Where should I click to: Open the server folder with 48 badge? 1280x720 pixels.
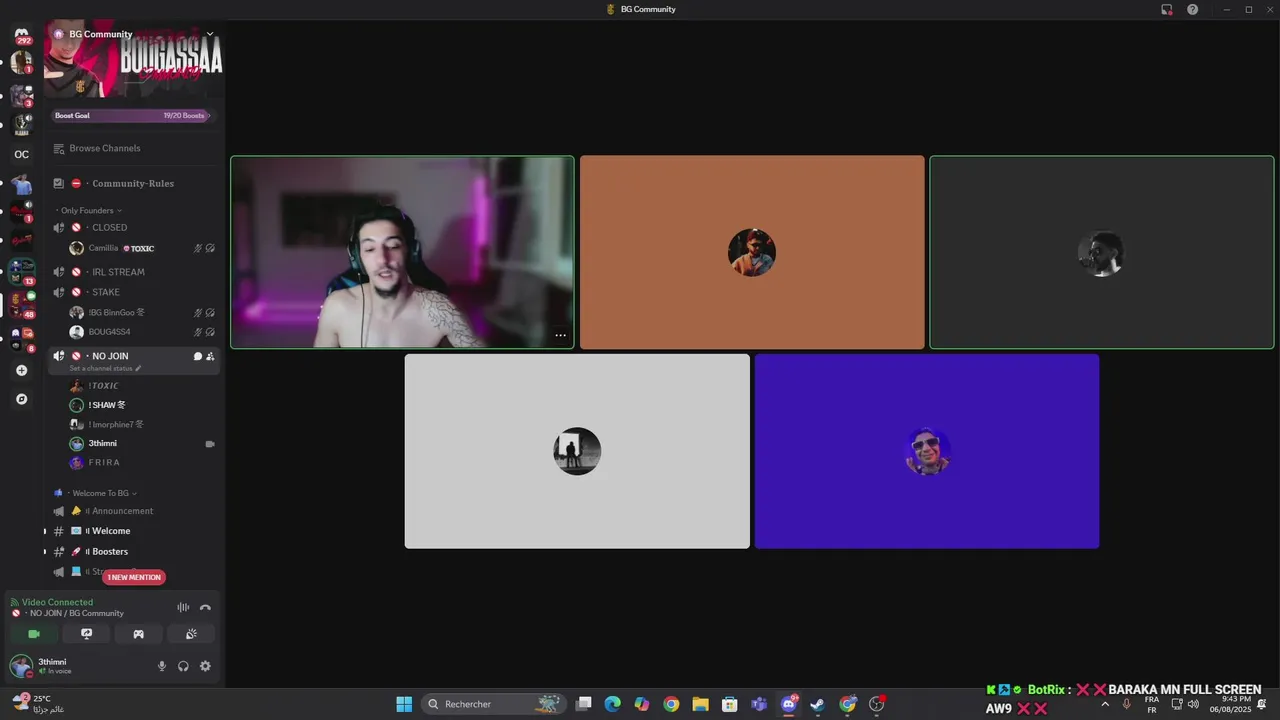point(21,304)
